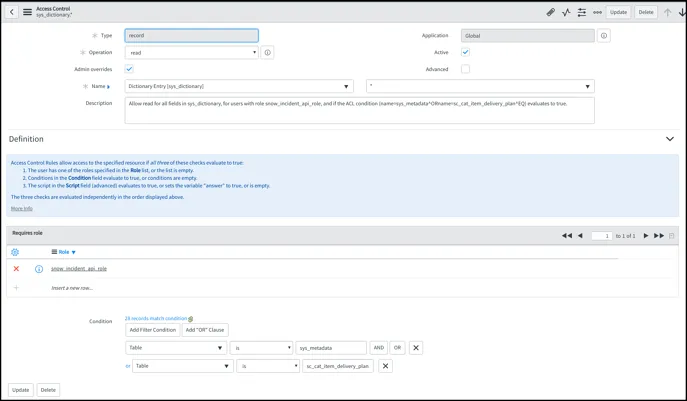Go to previous page of Requires role list

tap(580, 236)
